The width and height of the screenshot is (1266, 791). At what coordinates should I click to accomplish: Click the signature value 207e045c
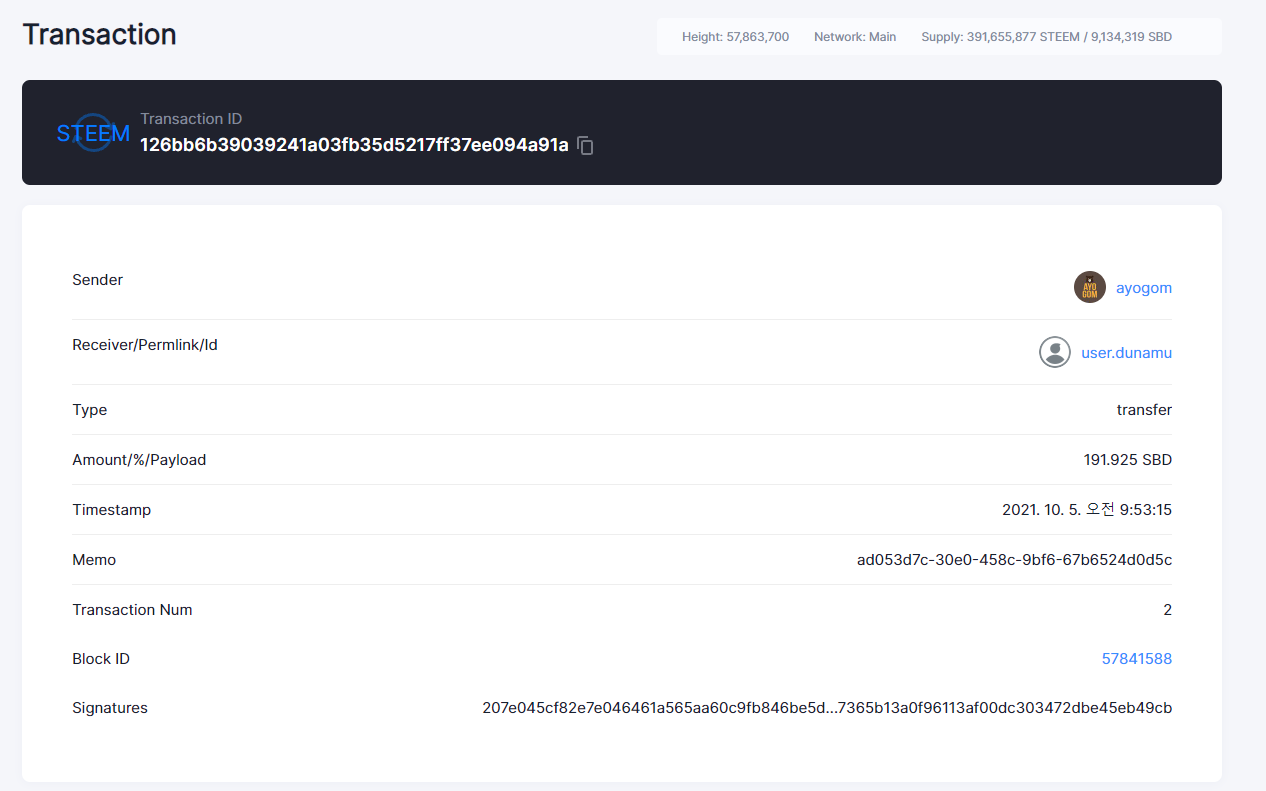(x=827, y=708)
